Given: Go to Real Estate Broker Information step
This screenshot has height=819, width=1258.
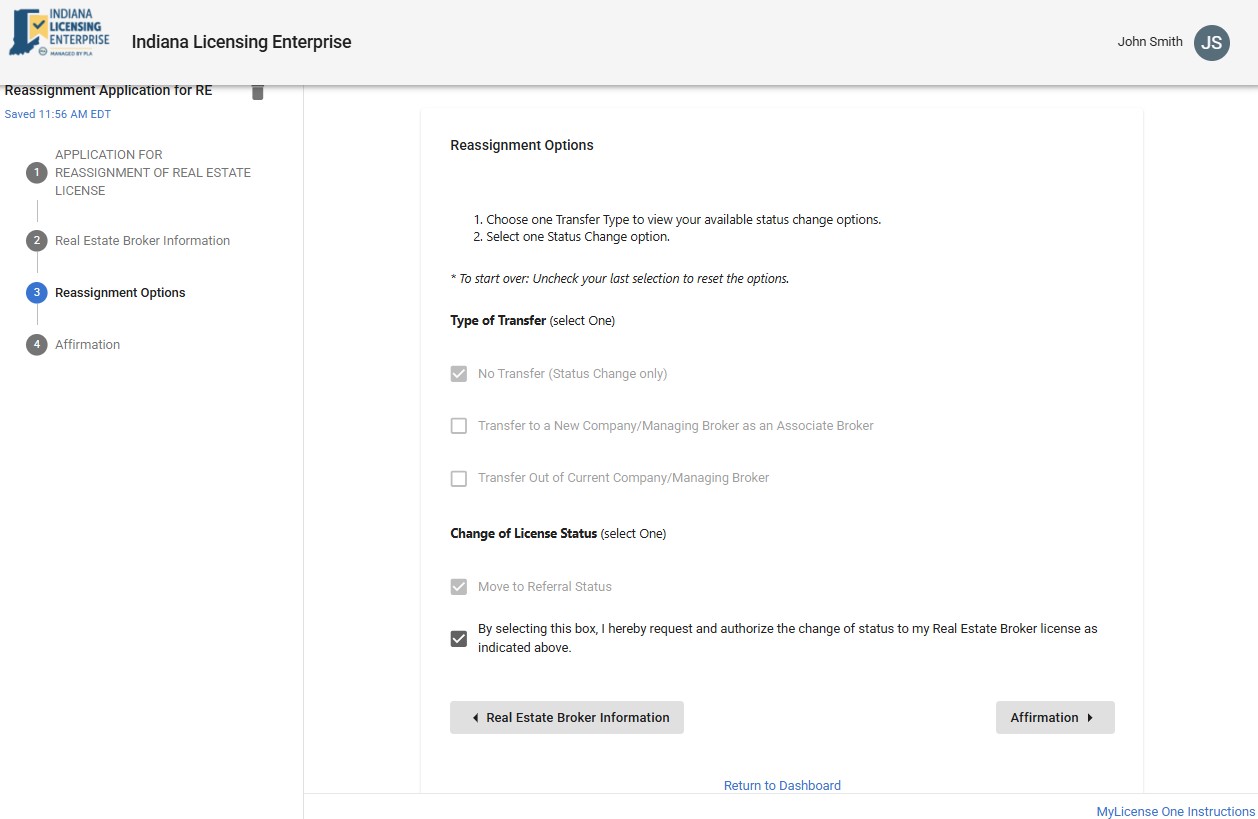Looking at the screenshot, I should point(567,718).
